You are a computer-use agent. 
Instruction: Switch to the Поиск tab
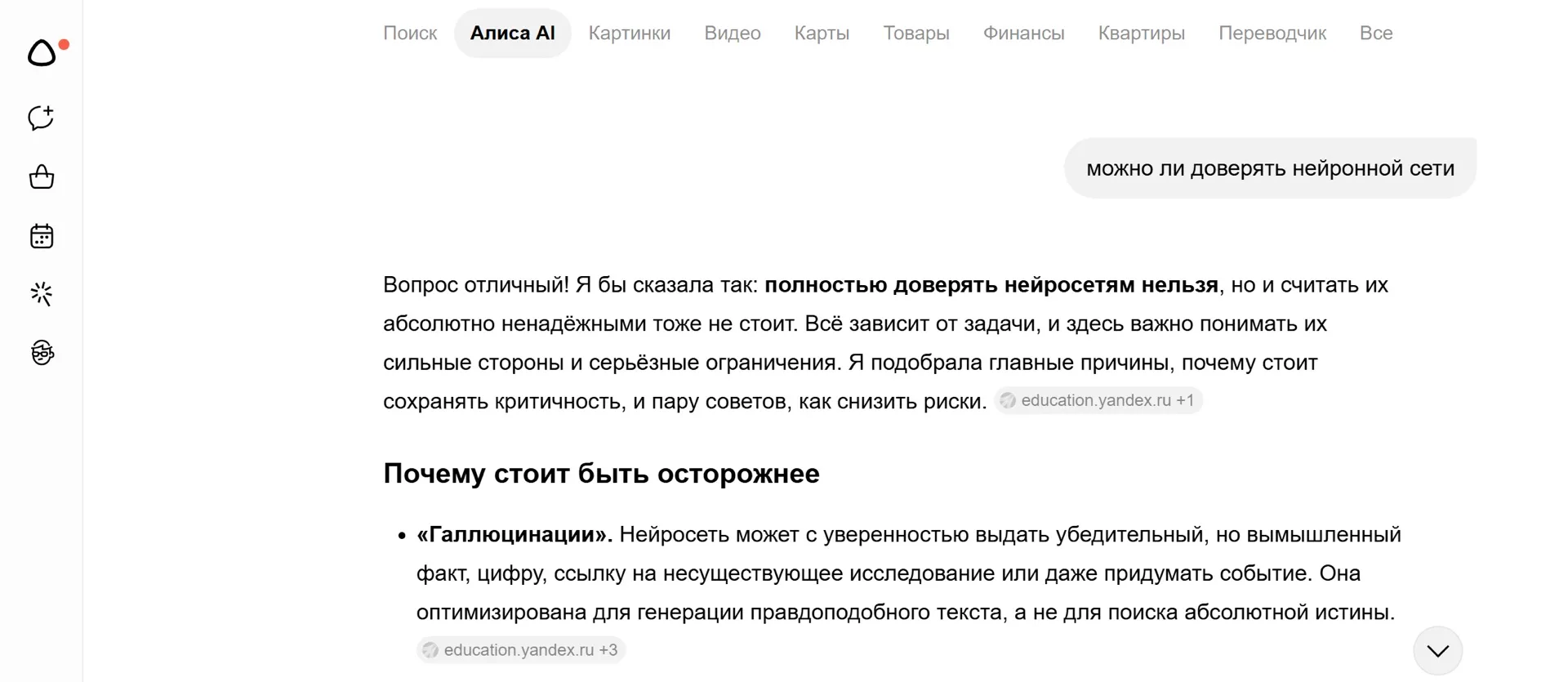click(x=410, y=33)
